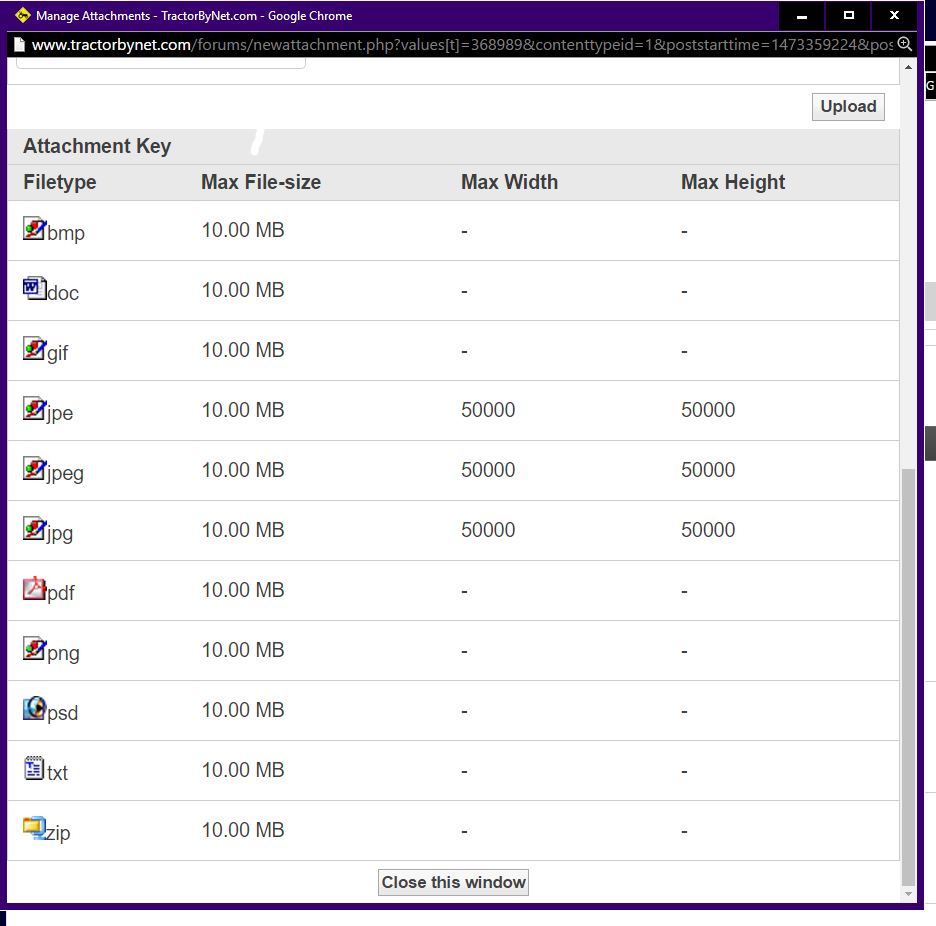Screen dimensions: 936x926
Task: Click the psd Photoshop icon
Action: pos(34,708)
